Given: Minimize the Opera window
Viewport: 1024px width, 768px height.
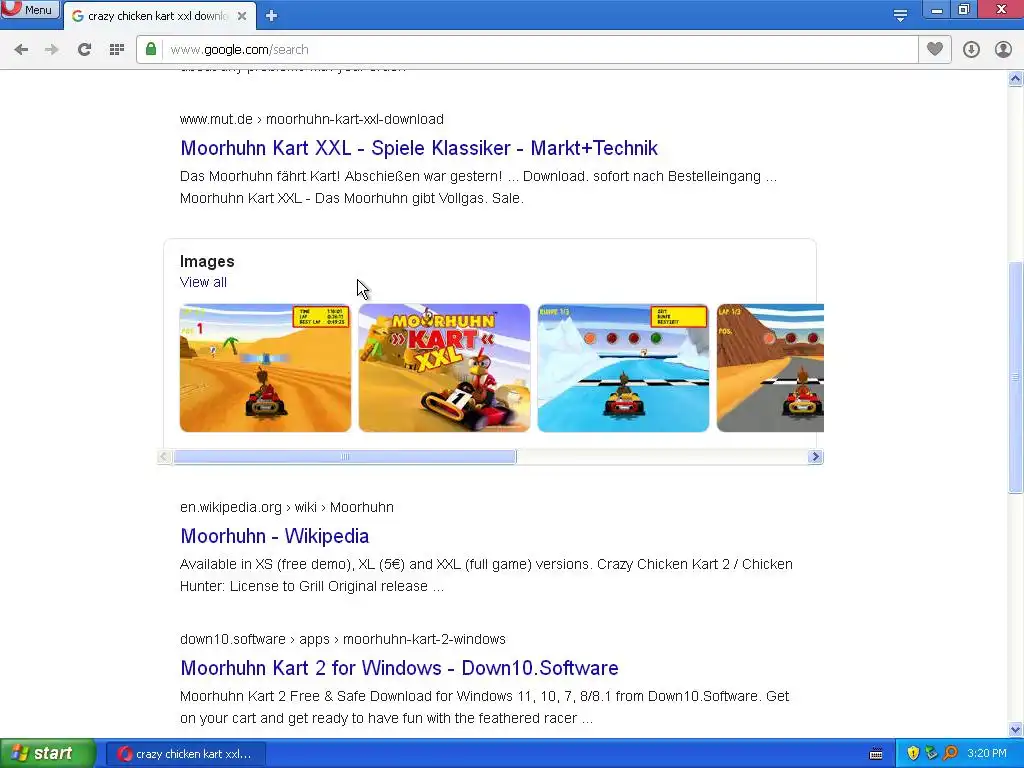Looking at the screenshot, I should pyautogui.click(x=936, y=10).
